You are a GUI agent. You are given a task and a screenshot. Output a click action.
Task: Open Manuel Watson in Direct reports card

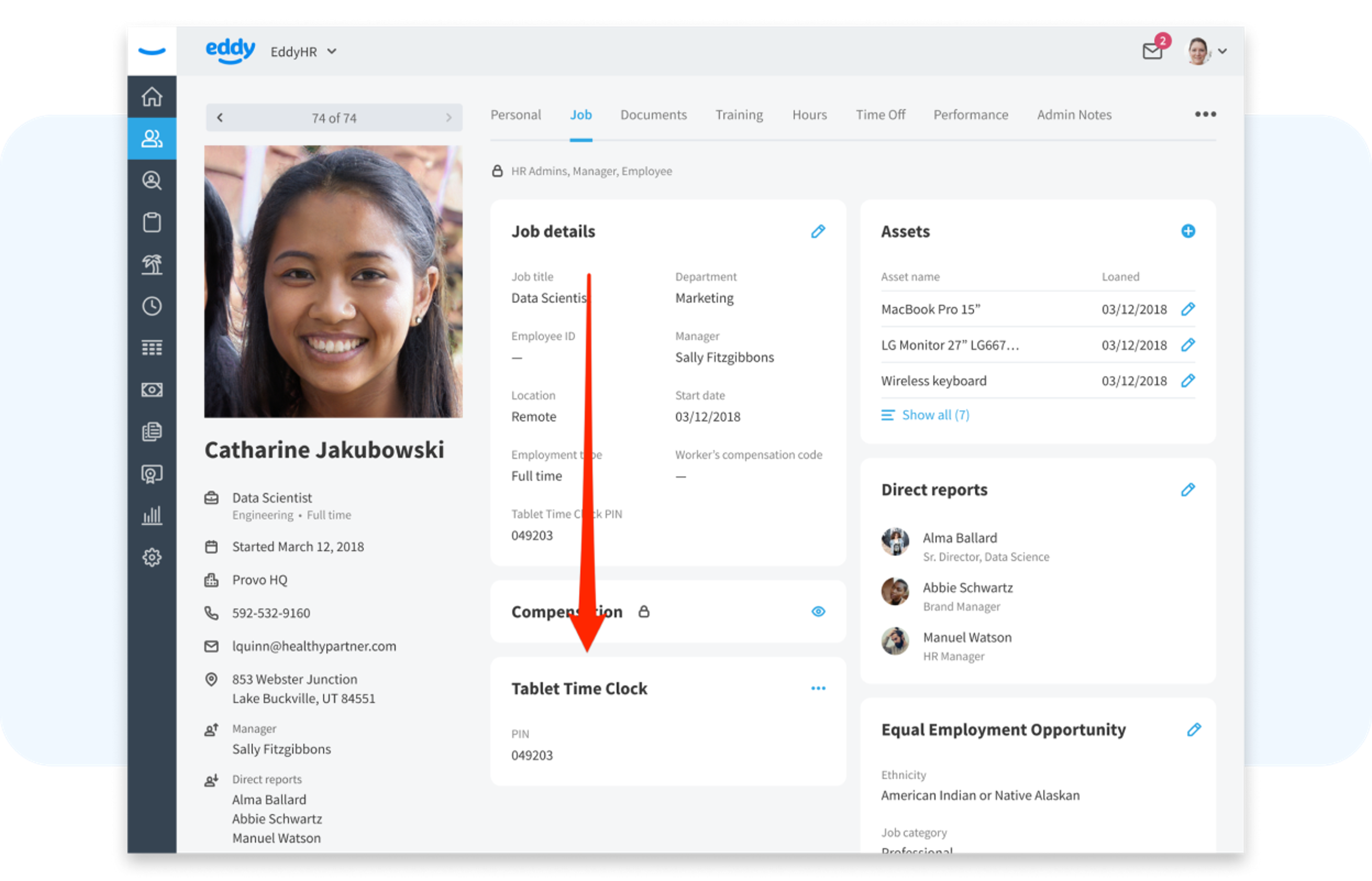pos(967,637)
